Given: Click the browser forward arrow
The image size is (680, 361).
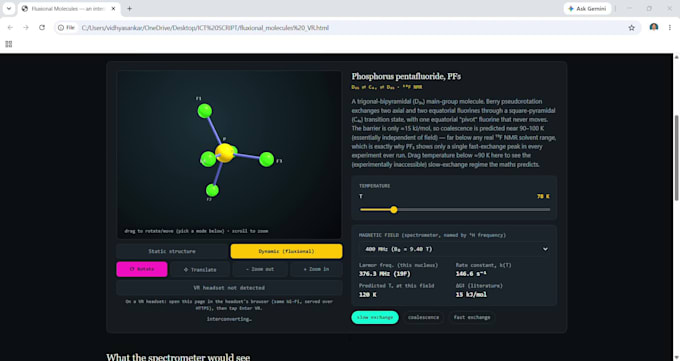Looking at the screenshot, I should [x=26, y=27].
